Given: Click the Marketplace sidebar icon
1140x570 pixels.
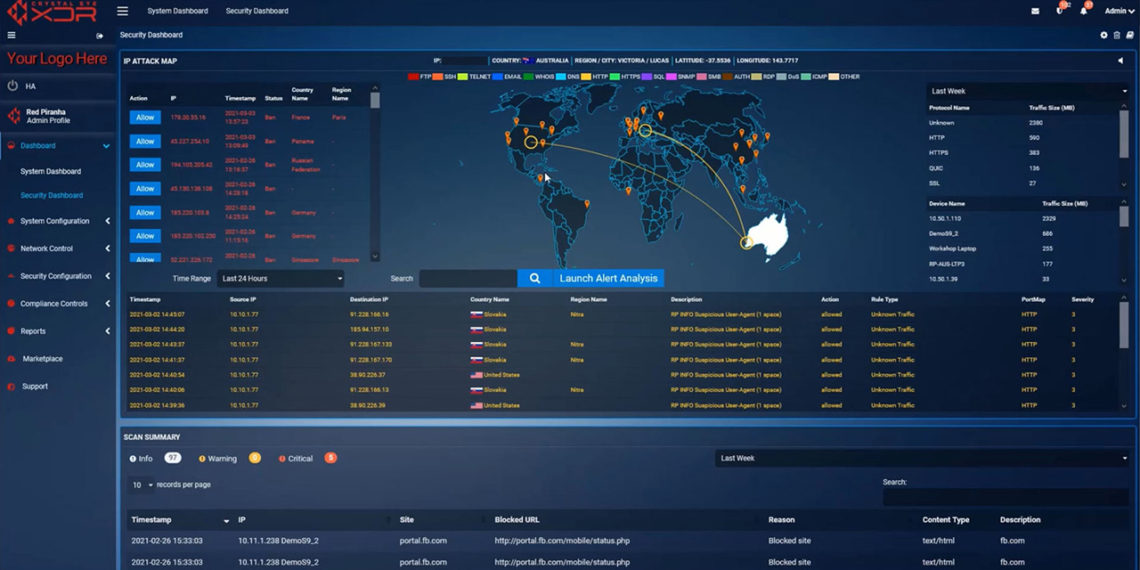Looking at the screenshot, I should 11,359.
